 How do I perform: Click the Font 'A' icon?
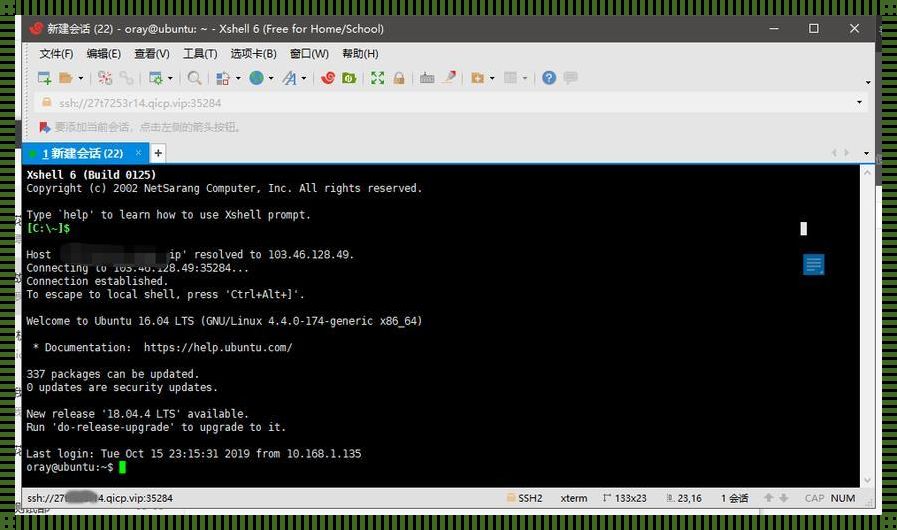pyautogui.click(x=289, y=78)
